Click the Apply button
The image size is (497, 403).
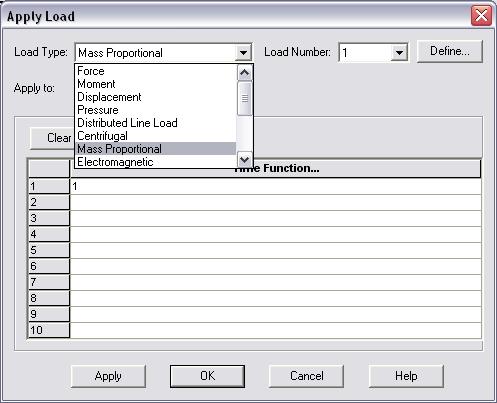(108, 376)
